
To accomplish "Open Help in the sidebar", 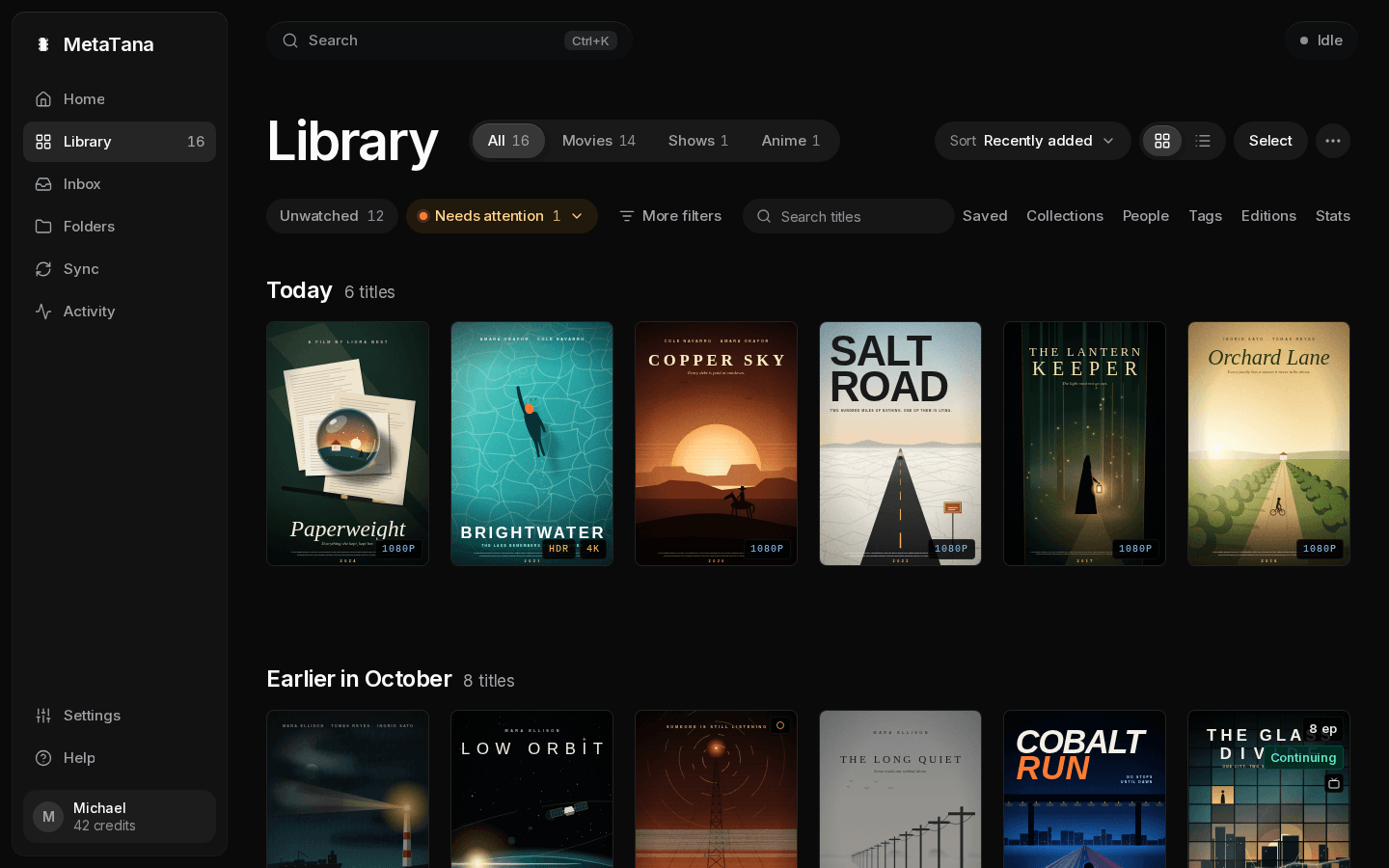I will pos(120,758).
